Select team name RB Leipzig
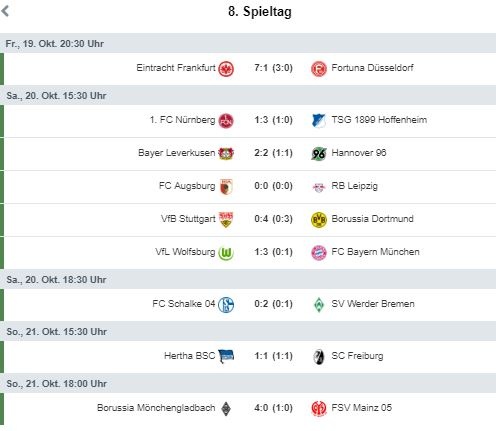Screen dimensions: 496x431 [x=354, y=186]
